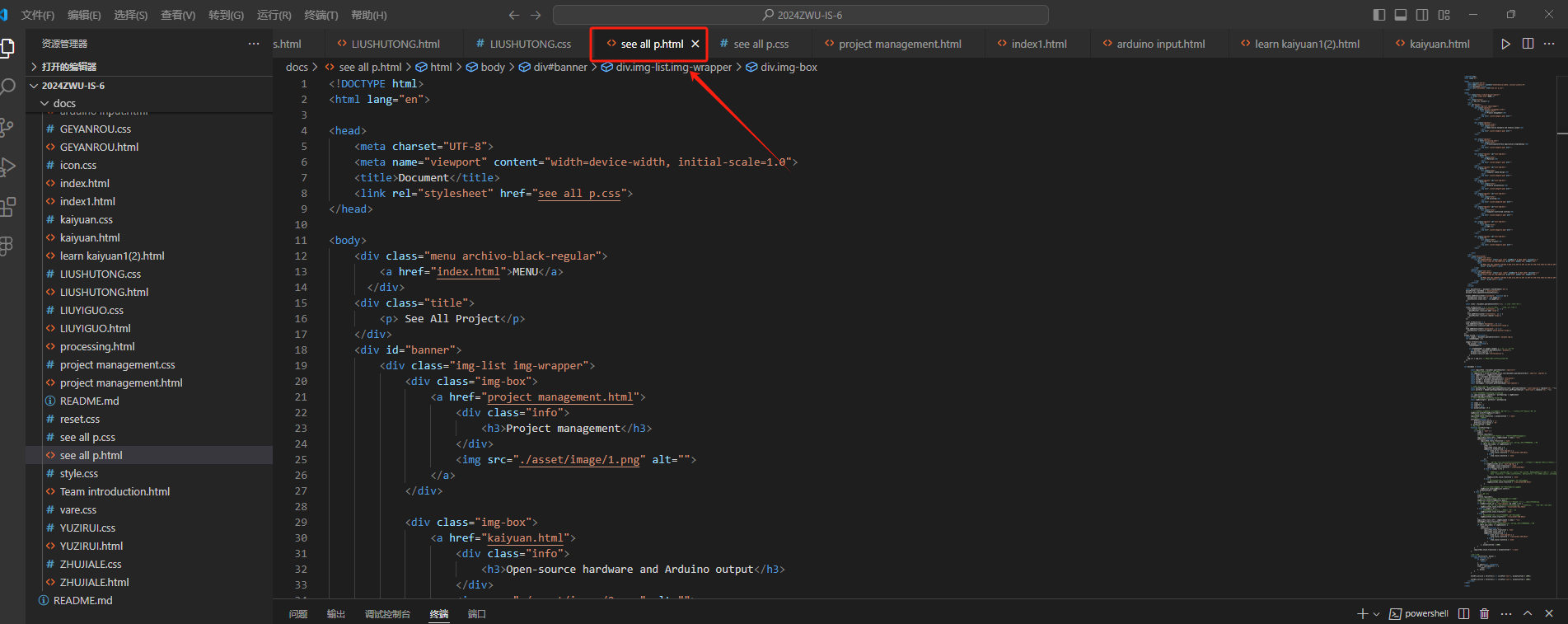This screenshot has width=1568, height=624.
Task: Open the Source Control view
Action: tap(7, 127)
